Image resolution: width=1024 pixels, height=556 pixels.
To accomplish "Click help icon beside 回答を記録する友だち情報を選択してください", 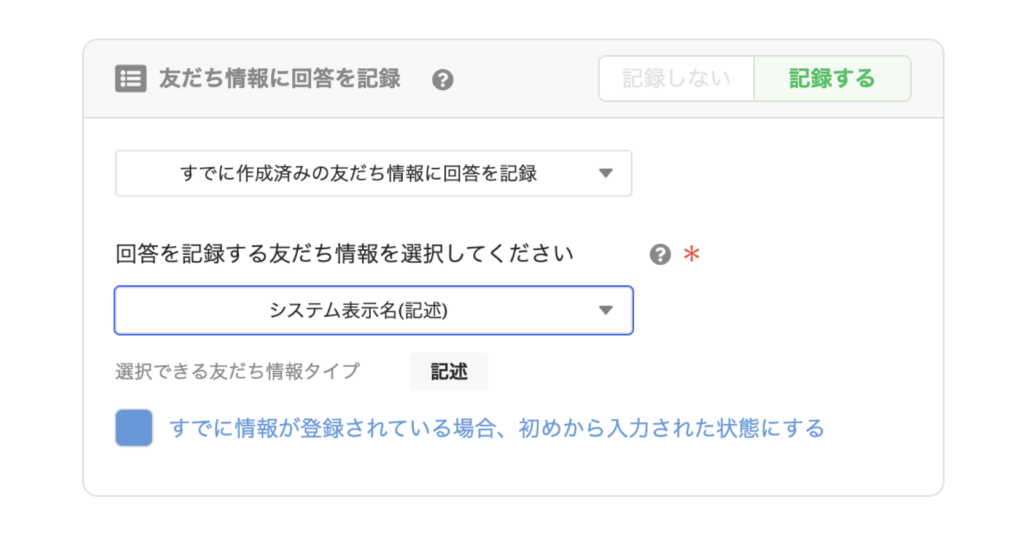I will pos(660,254).
